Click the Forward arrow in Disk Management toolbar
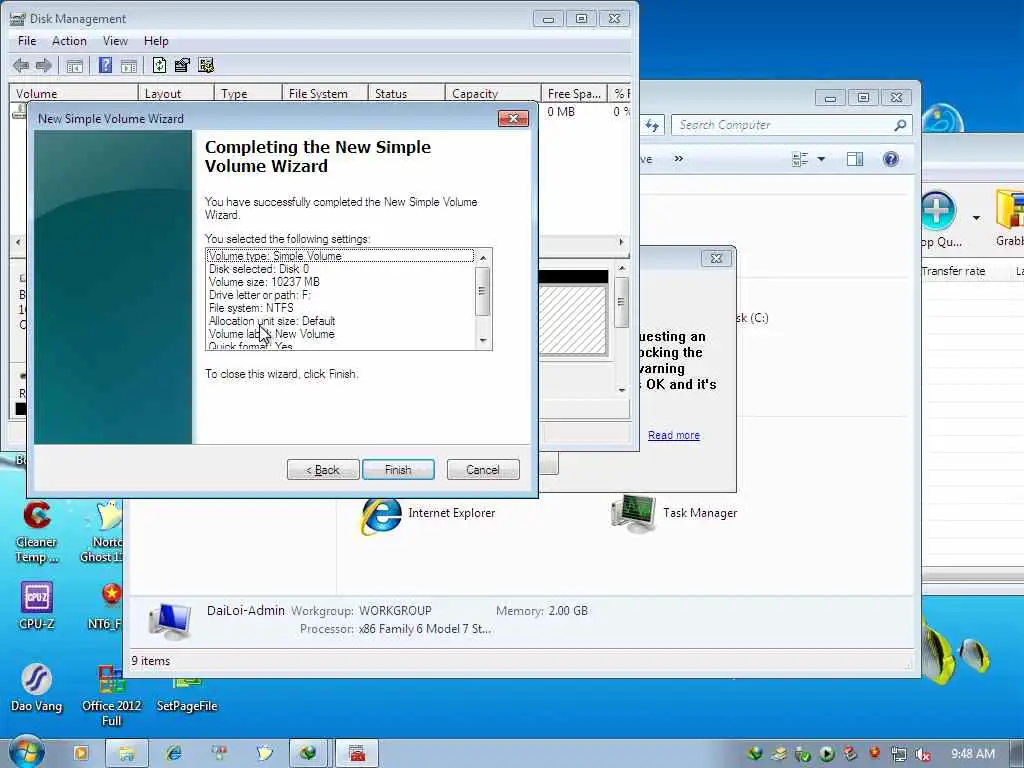Viewport: 1024px width, 768px height. tap(43, 65)
